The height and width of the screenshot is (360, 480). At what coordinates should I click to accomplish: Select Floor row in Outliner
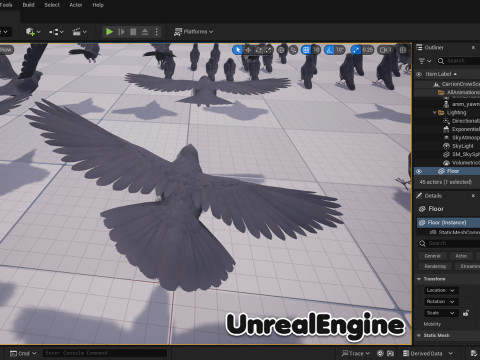point(447,171)
